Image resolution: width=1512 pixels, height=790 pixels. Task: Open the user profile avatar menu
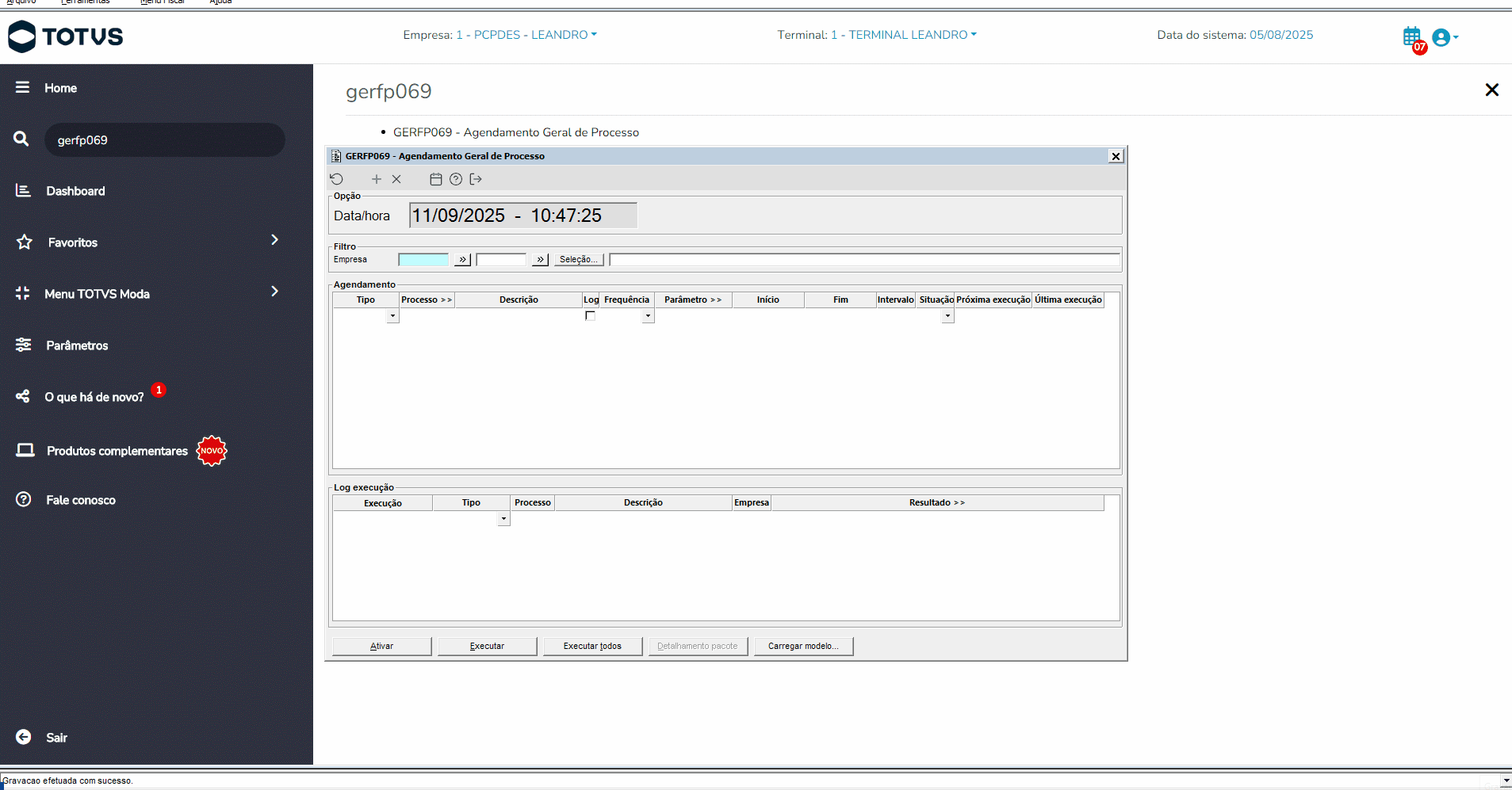[x=1445, y=37]
